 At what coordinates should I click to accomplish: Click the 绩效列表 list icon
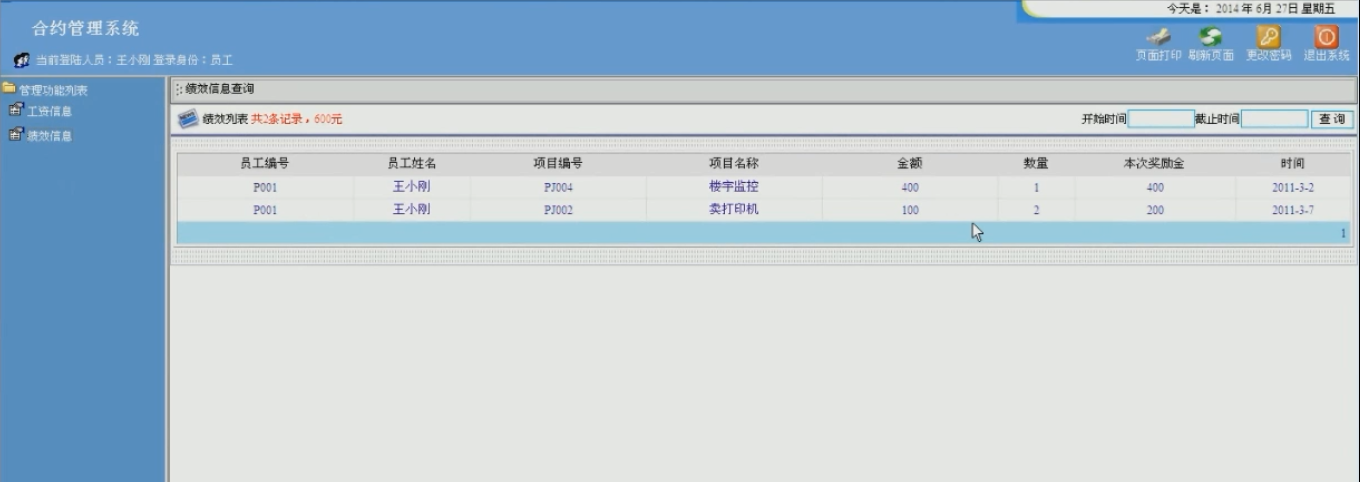(x=188, y=119)
